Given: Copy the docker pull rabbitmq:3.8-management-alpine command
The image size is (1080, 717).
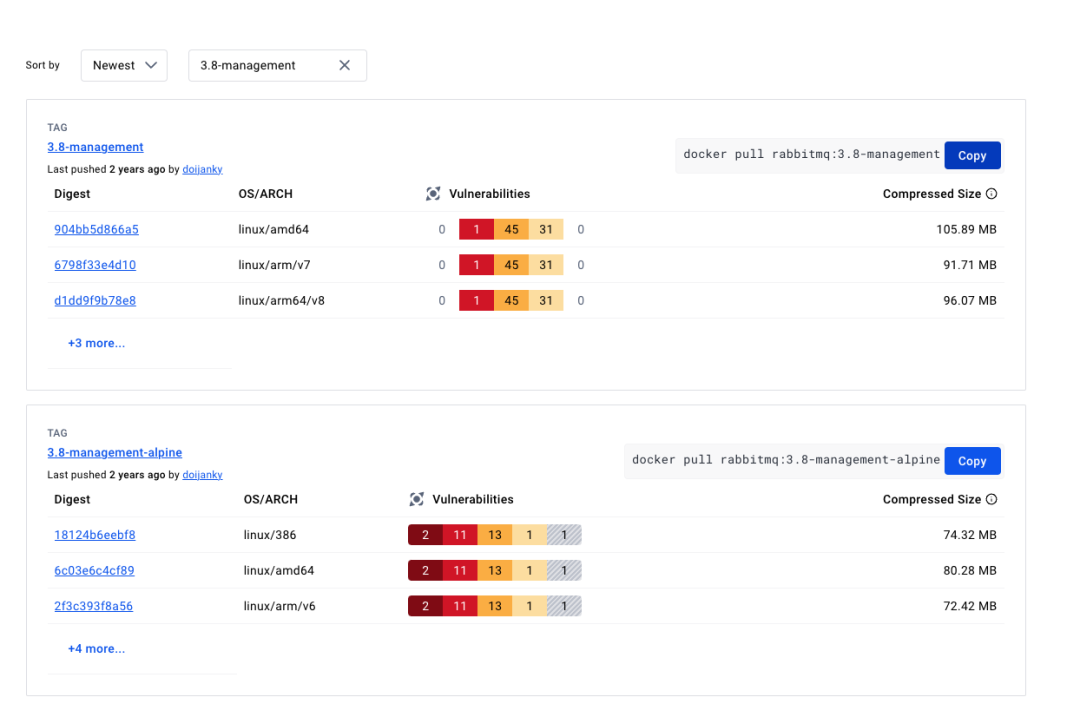Looking at the screenshot, I should coord(972,461).
